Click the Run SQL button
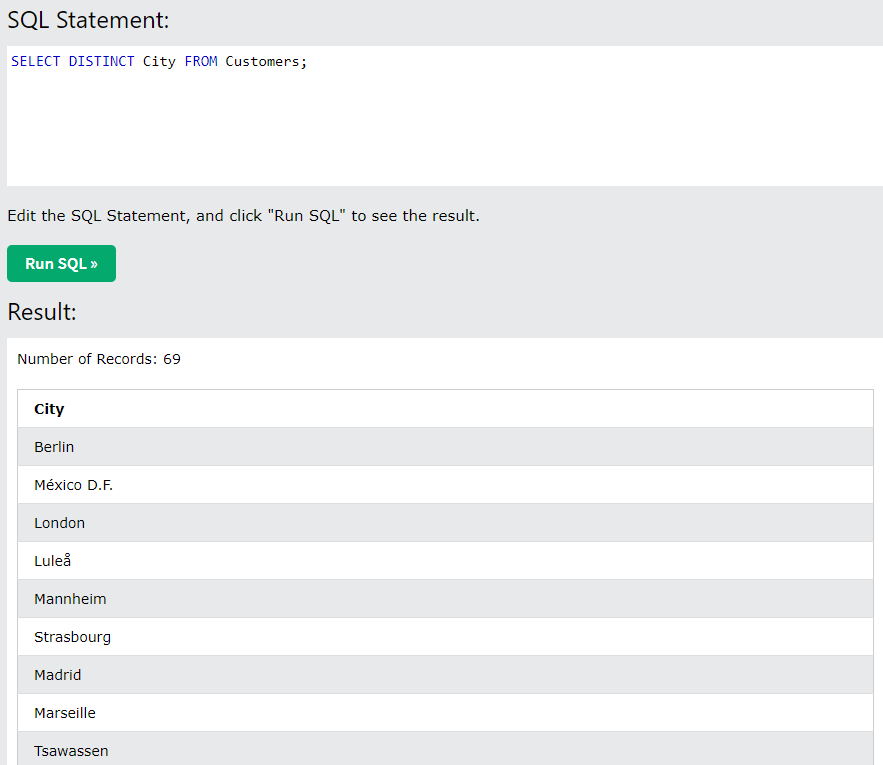Viewport: 883px width, 765px height. tap(61, 263)
